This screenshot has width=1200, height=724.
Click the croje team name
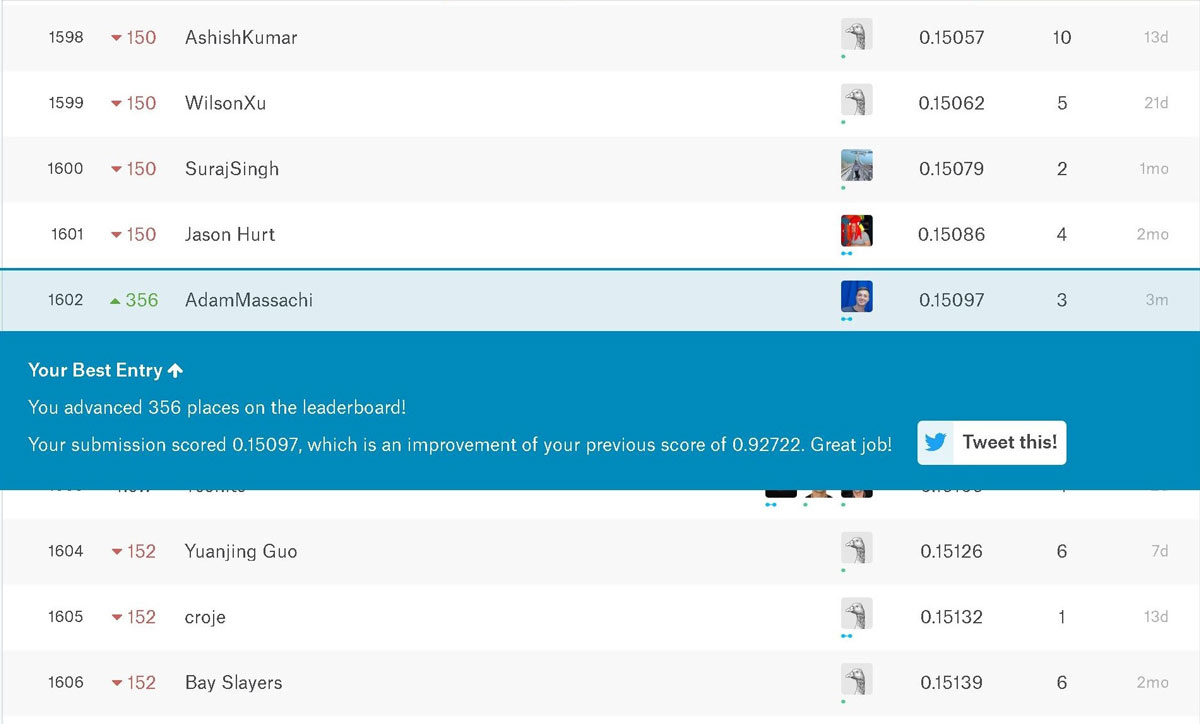point(205,617)
